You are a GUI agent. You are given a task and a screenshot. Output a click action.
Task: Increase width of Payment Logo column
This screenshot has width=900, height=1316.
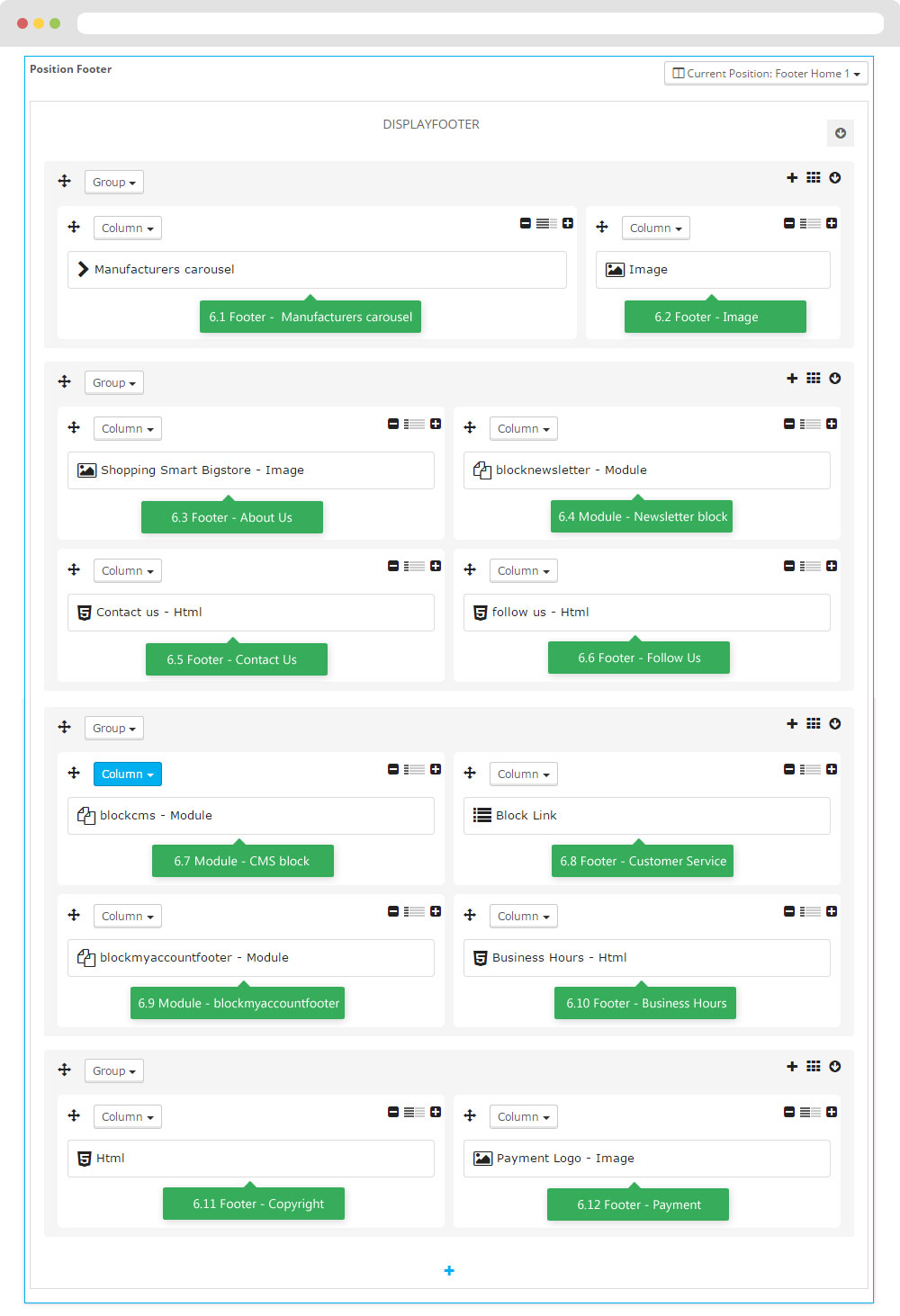click(832, 1112)
